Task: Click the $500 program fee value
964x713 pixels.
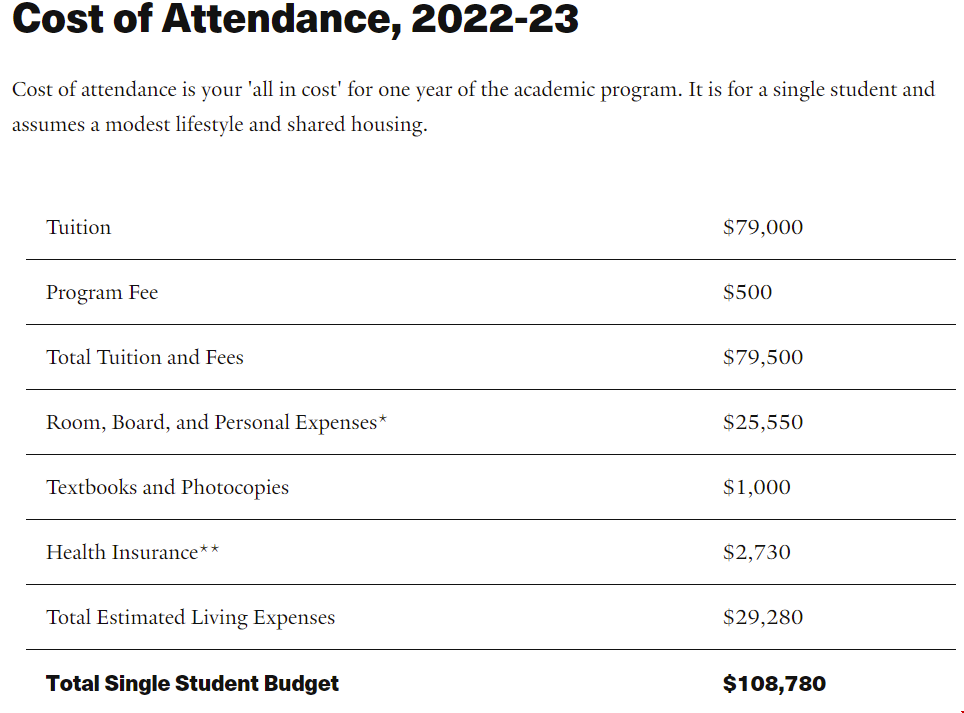Action: 748,292
